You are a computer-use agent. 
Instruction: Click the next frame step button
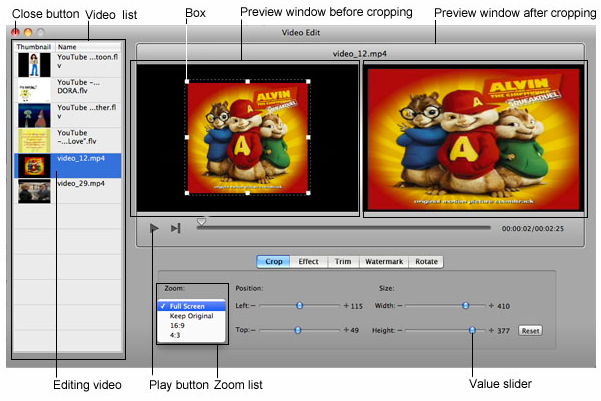pos(176,228)
